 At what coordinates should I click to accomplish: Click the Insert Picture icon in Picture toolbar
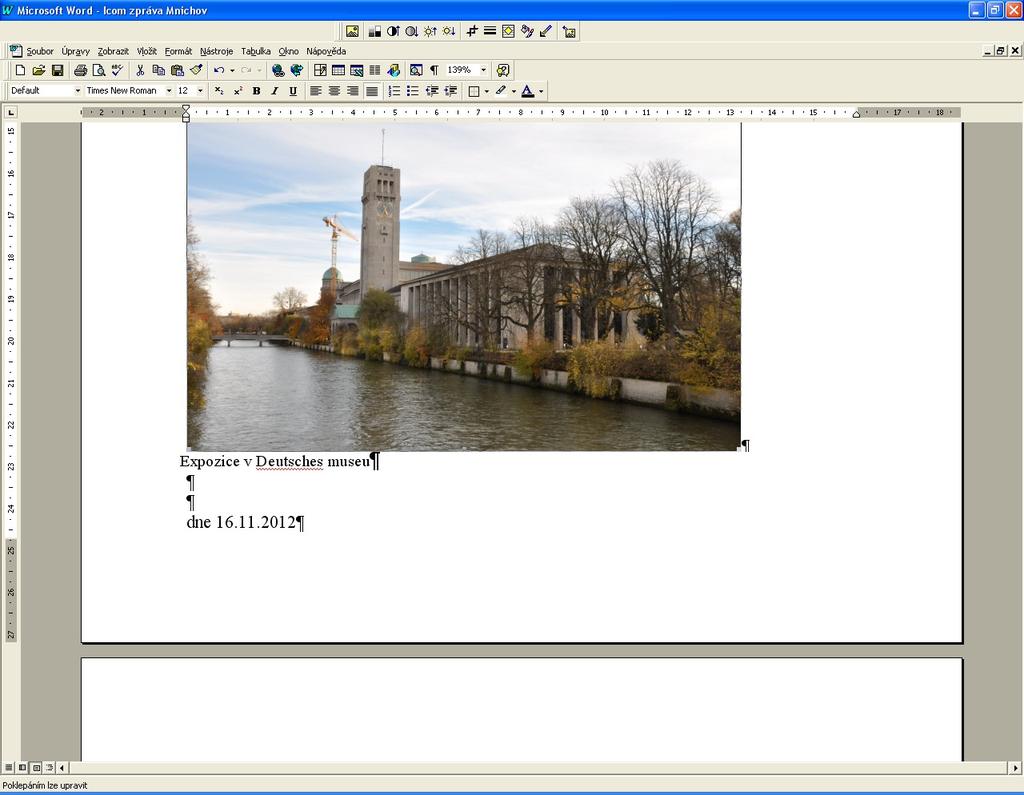coord(353,31)
